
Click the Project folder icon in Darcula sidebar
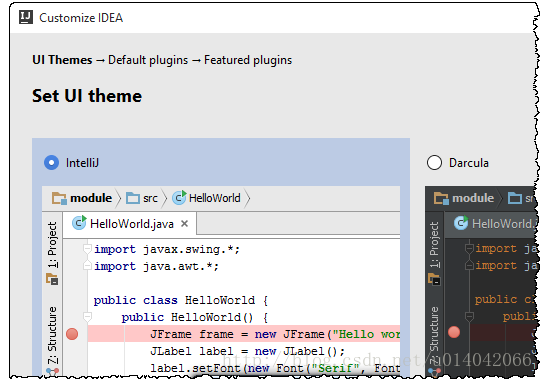(x=434, y=279)
